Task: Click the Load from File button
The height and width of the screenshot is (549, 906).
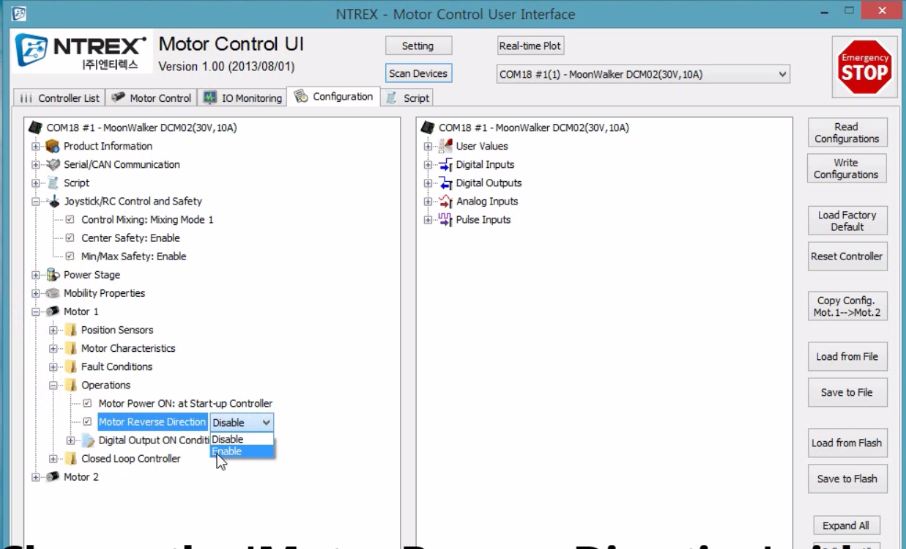Action: [847, 357]
